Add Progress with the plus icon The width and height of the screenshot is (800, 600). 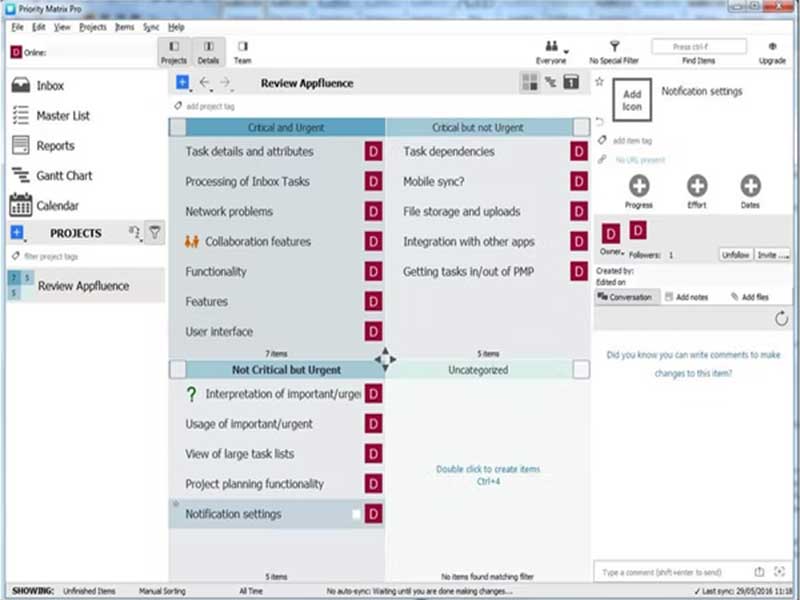[x=639, y=186]
